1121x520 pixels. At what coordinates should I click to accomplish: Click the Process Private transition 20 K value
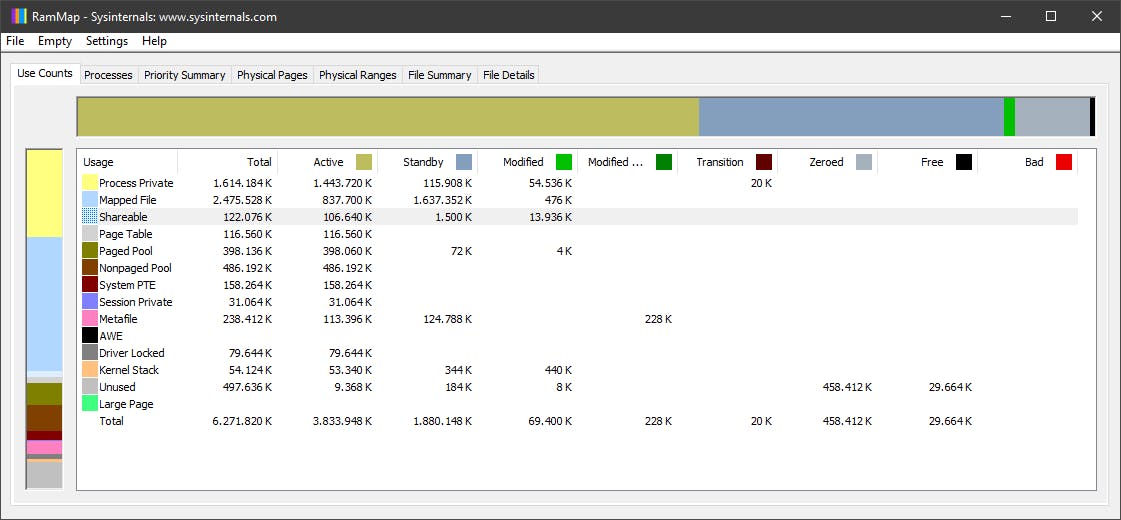tap(761, 183)
